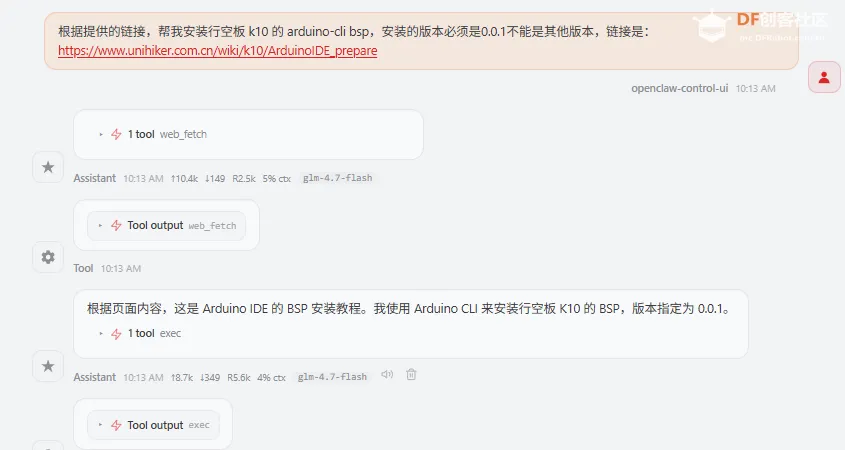845x450 pixels.
Task: Click the 5% ctx usage indicator
Action: pyautogui.click(x=276, y=178)
